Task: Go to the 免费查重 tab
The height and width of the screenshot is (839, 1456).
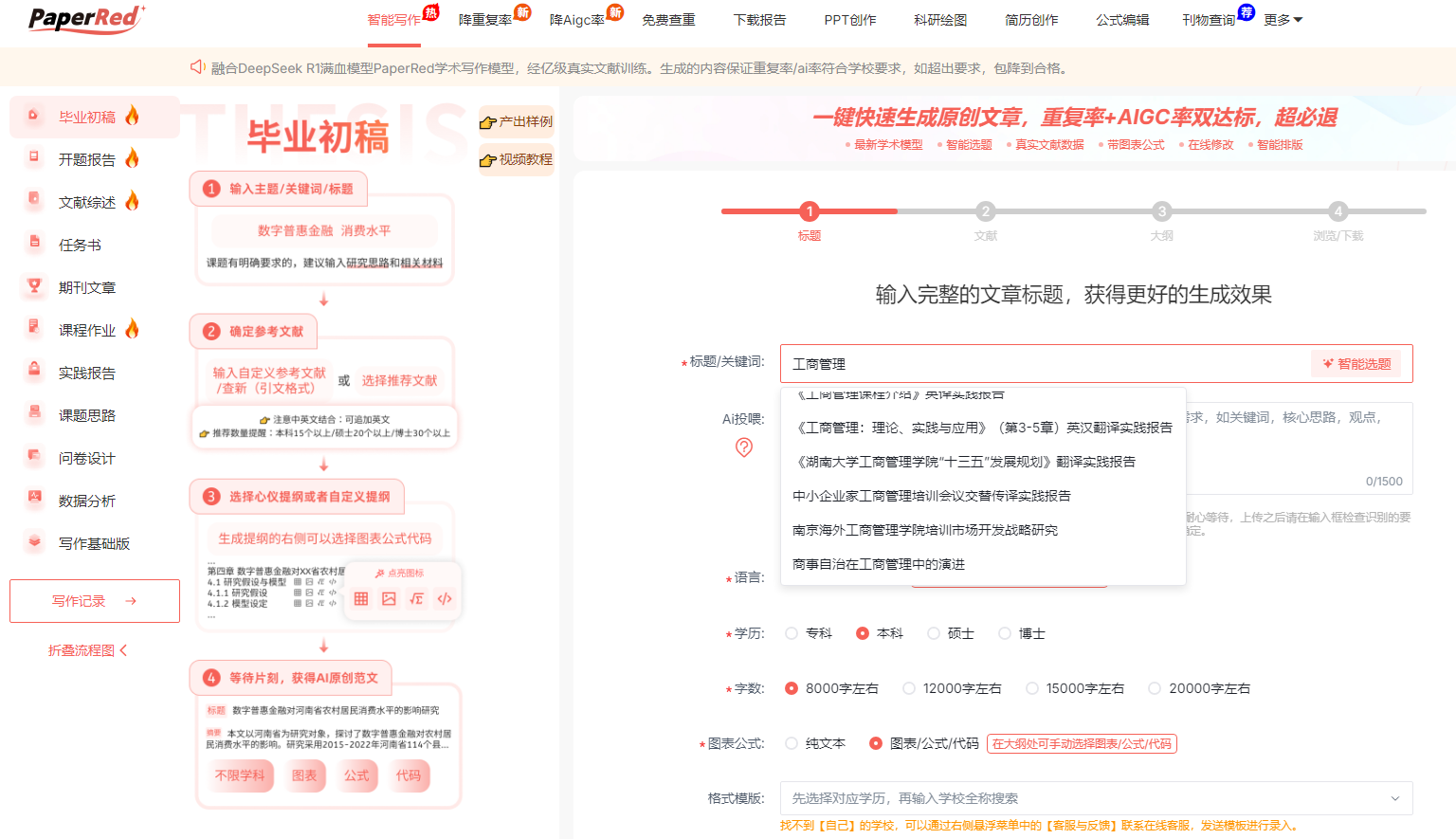Action: tap(668, 20)
